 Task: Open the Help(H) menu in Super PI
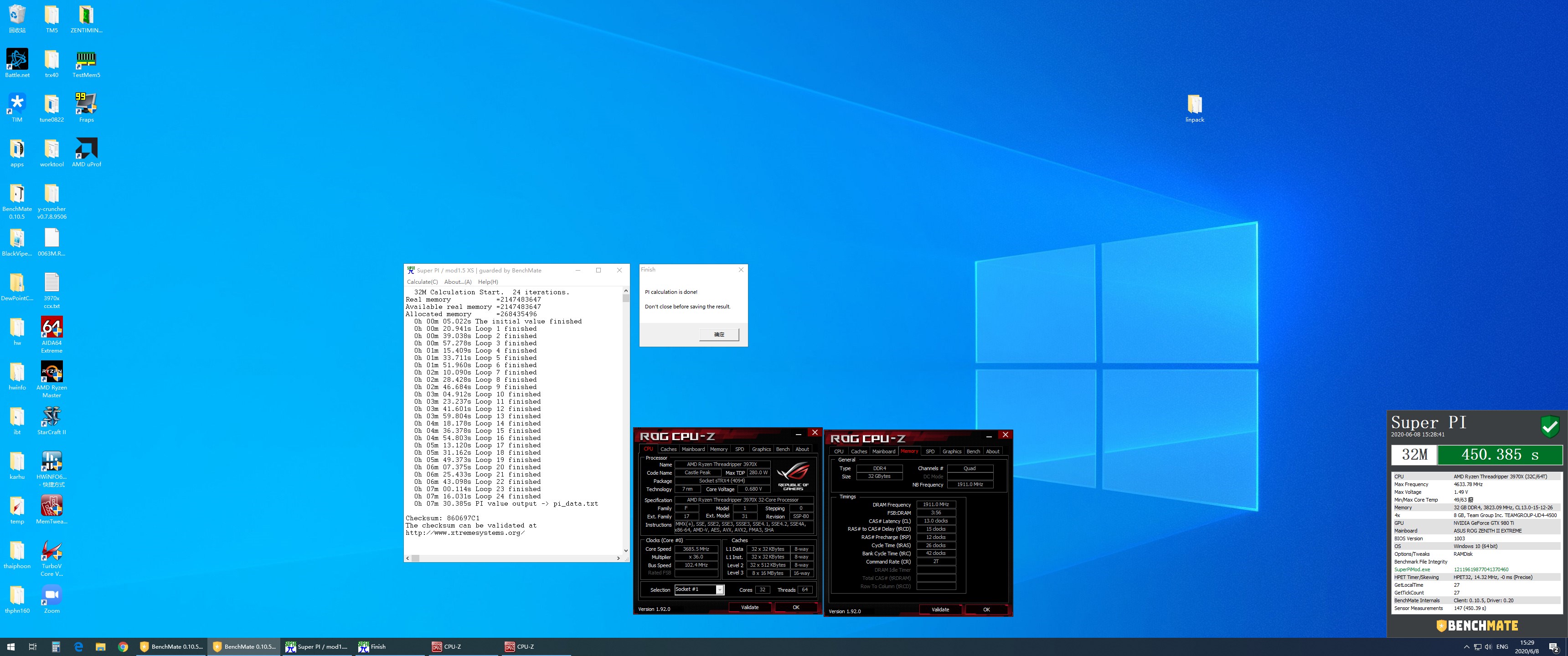pyautogui.click(x=488, y=282)
